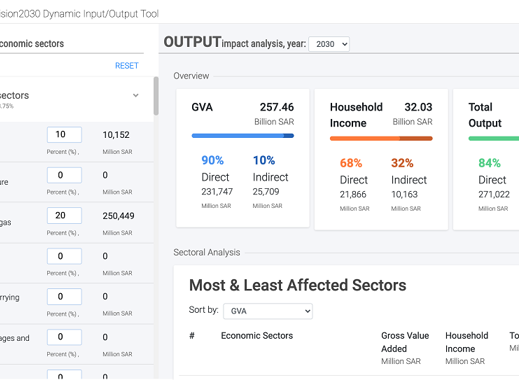Click the 32% Indirect household figure

click(402, 163)
